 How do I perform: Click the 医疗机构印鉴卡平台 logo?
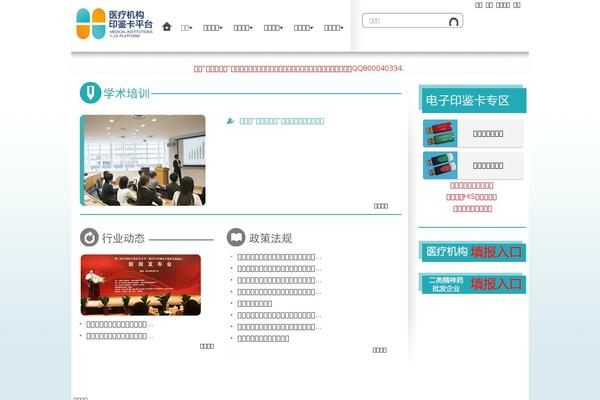[114, 24]
